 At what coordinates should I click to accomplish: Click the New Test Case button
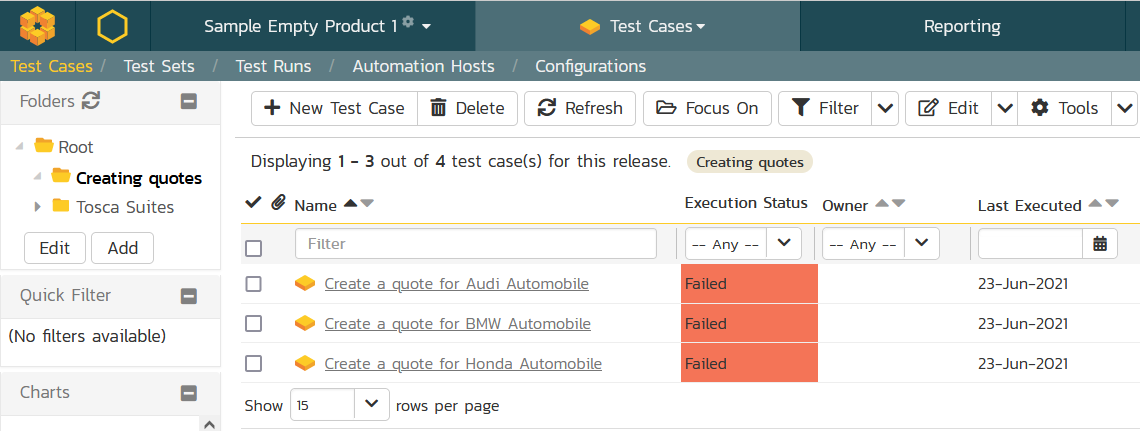[333, 108]
